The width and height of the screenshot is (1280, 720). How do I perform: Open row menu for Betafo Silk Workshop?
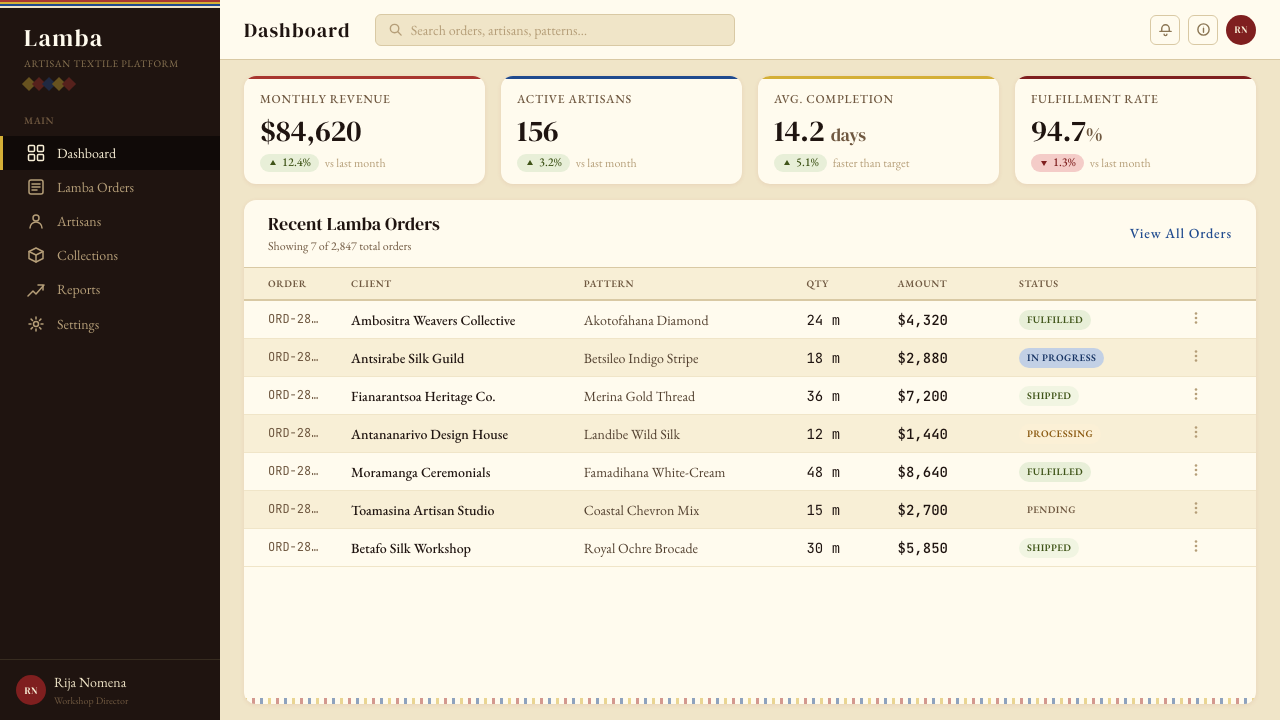pos(1195,547)
